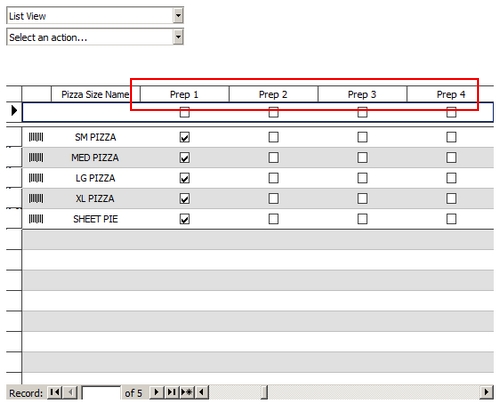The width and height of the screenshot is (500, 404).
Task: Click the barcode icon for XL PIZZA
Action: (x=36, y=199)
